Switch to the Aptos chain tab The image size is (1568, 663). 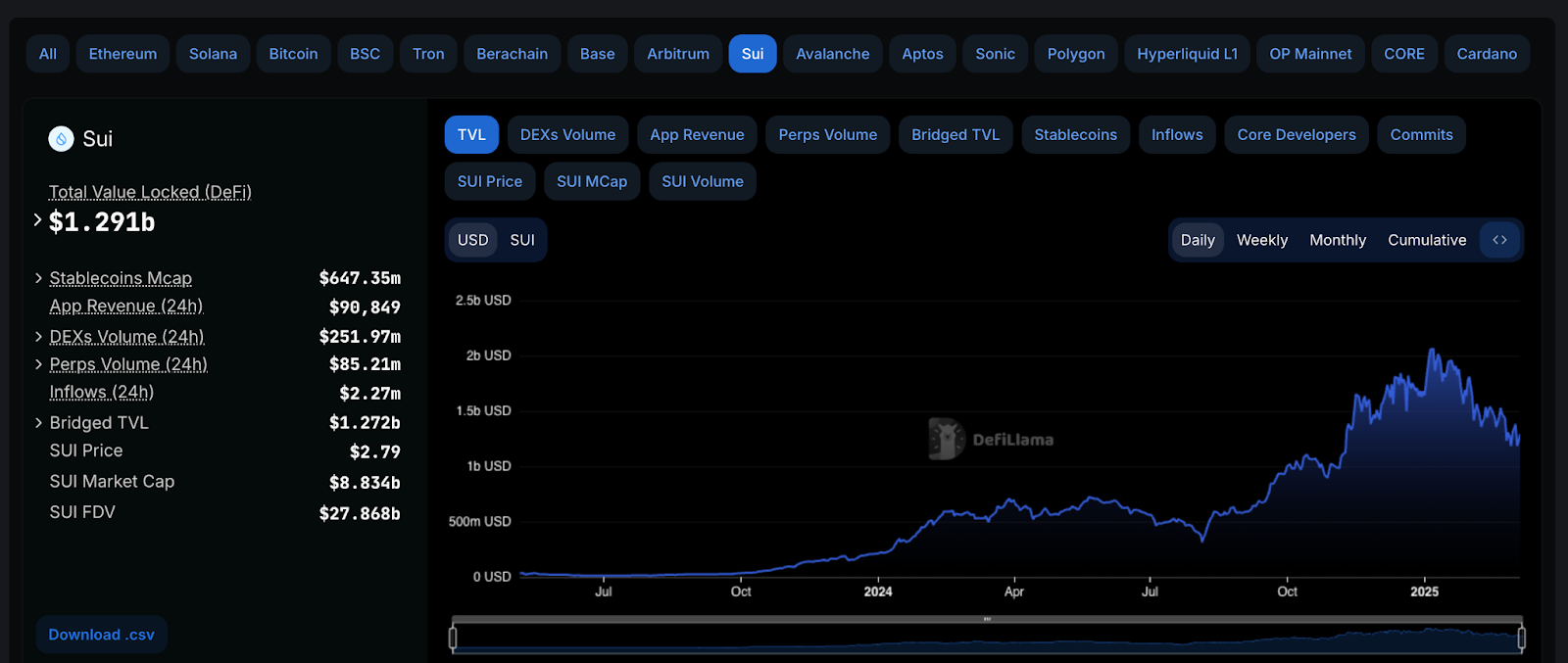coord(922,54)
